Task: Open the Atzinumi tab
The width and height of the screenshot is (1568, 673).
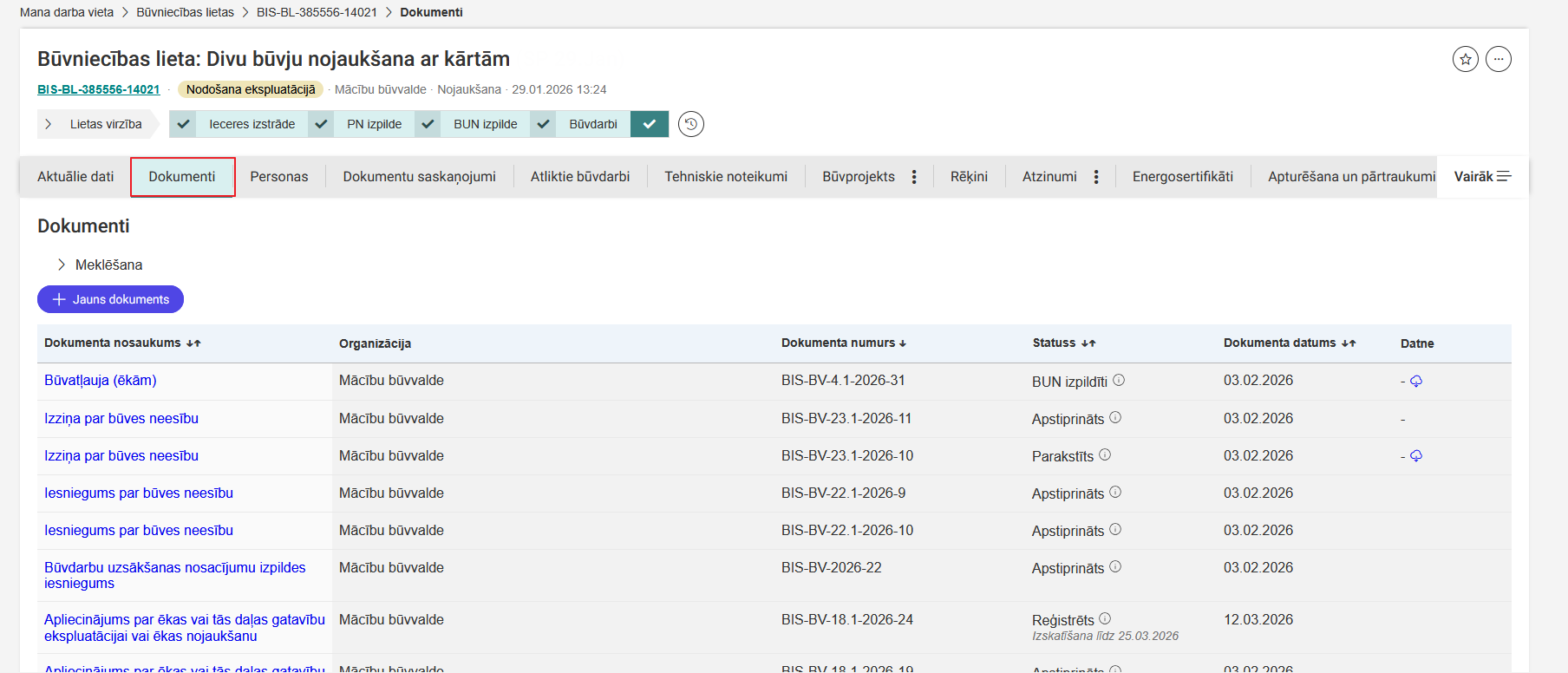Action: pos(1049,177)
